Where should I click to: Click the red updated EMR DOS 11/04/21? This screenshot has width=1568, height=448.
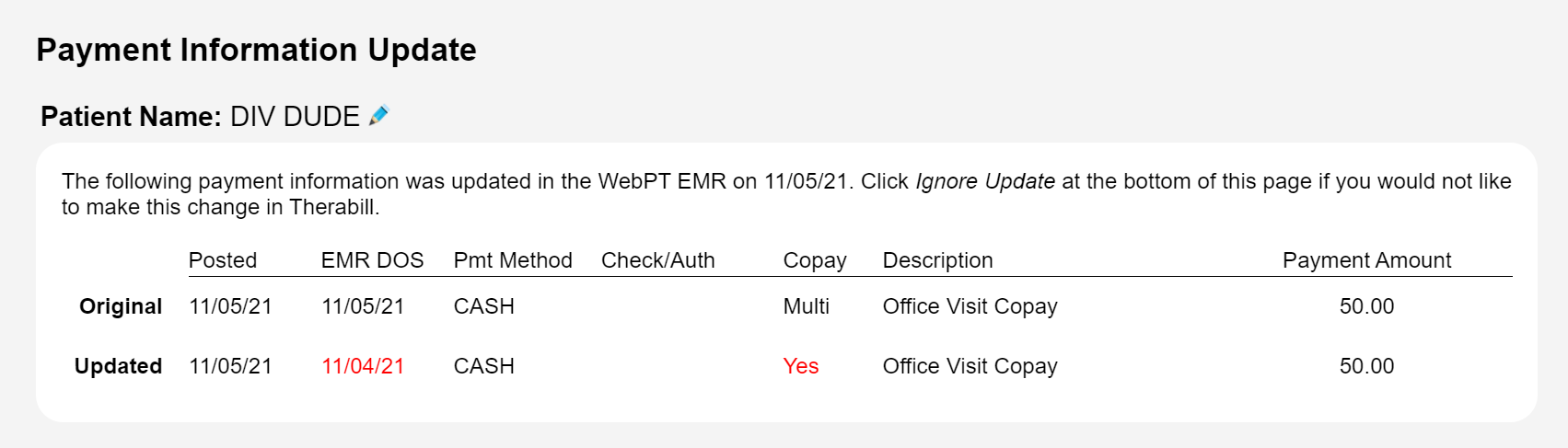363,366
